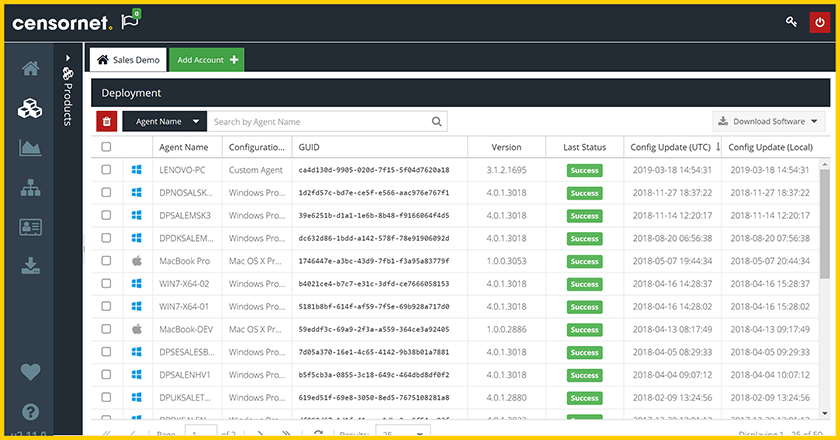Tick the checkbox for DPNOSALSK row
Viewport: 840px width, 440px height.
click(106, 192)
